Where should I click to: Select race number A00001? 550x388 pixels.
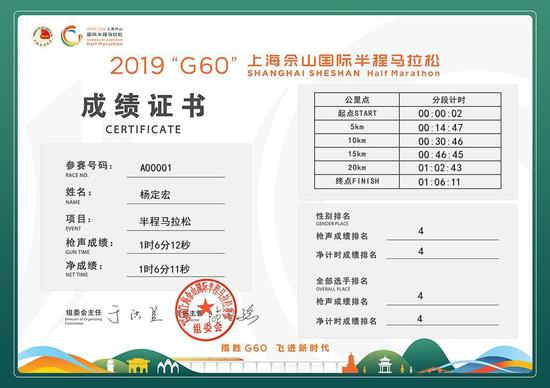click(x=156, y=168)
